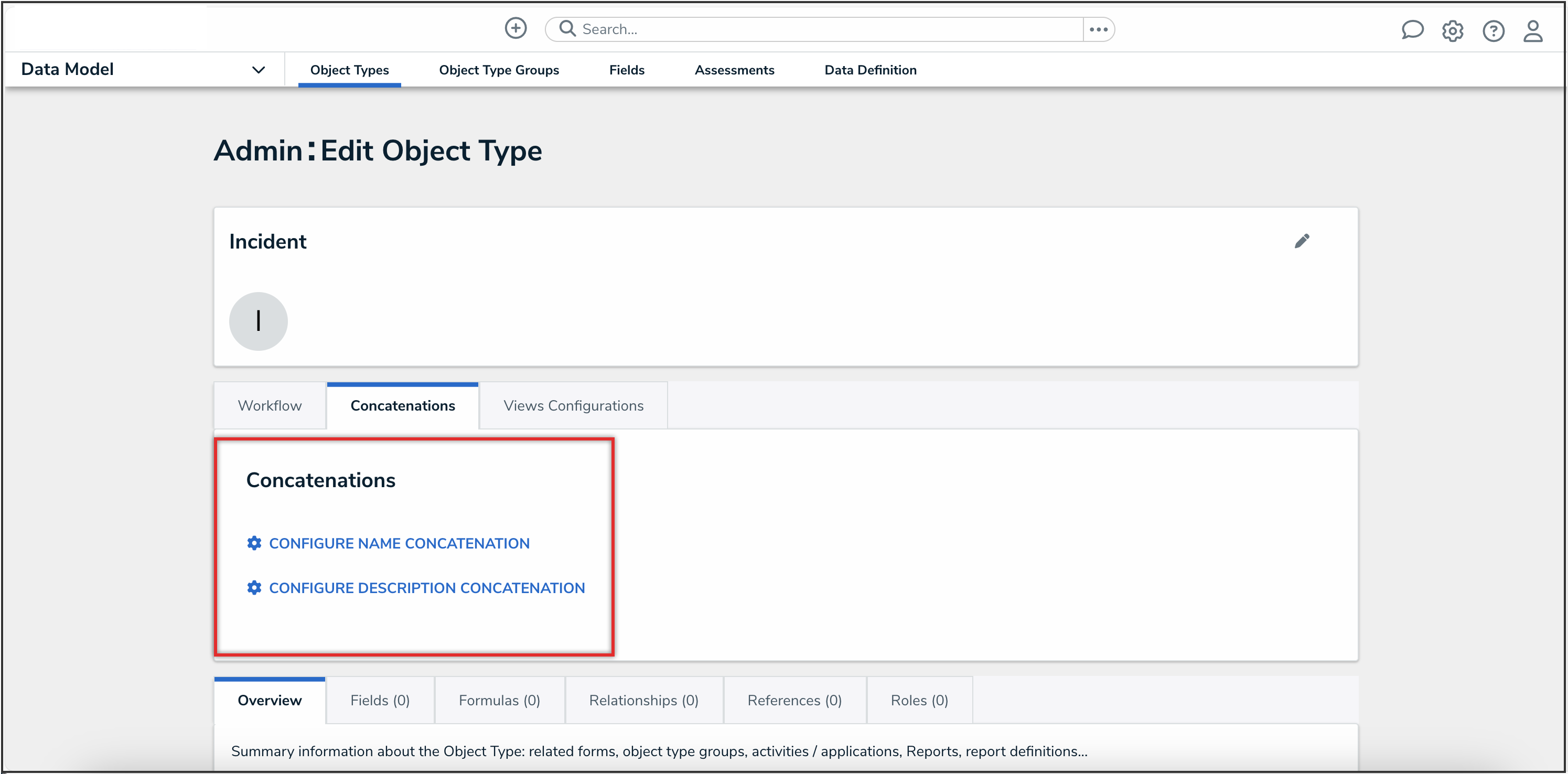Click the pencil to edit Incident
Viewport: 1568px width, 774px height.
tap(1302, 241)
